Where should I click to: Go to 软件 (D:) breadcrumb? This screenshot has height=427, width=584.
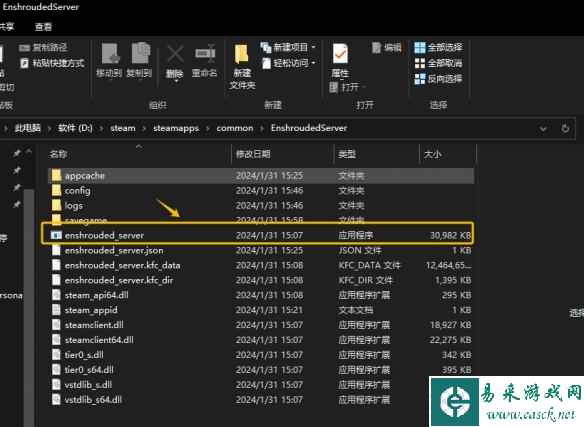[x=75, y=128]
